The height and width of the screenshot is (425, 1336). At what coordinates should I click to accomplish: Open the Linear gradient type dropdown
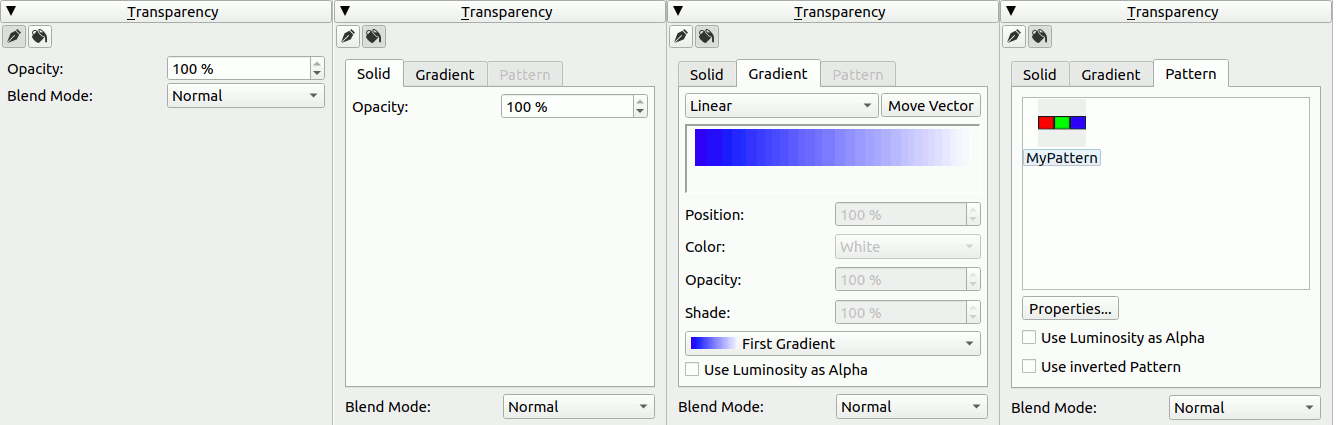pyautogui.click(x=781, y=106)
